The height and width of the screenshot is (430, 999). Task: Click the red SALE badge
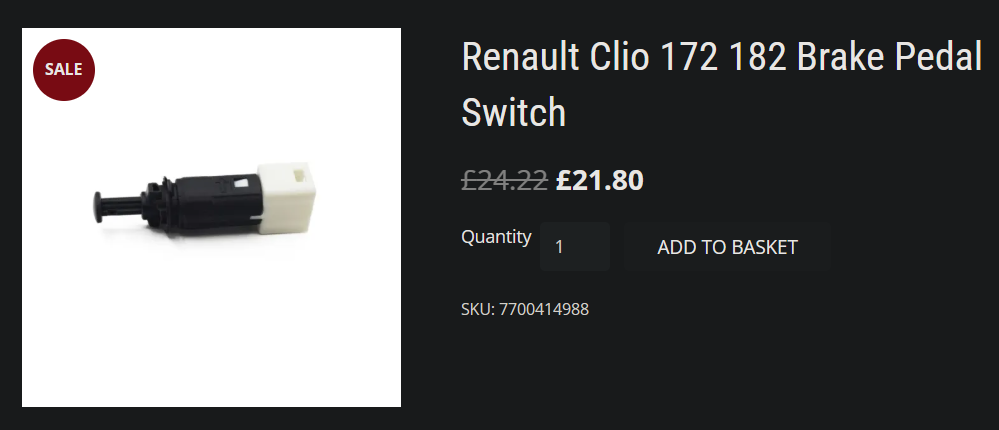click(x=63, y=70)
